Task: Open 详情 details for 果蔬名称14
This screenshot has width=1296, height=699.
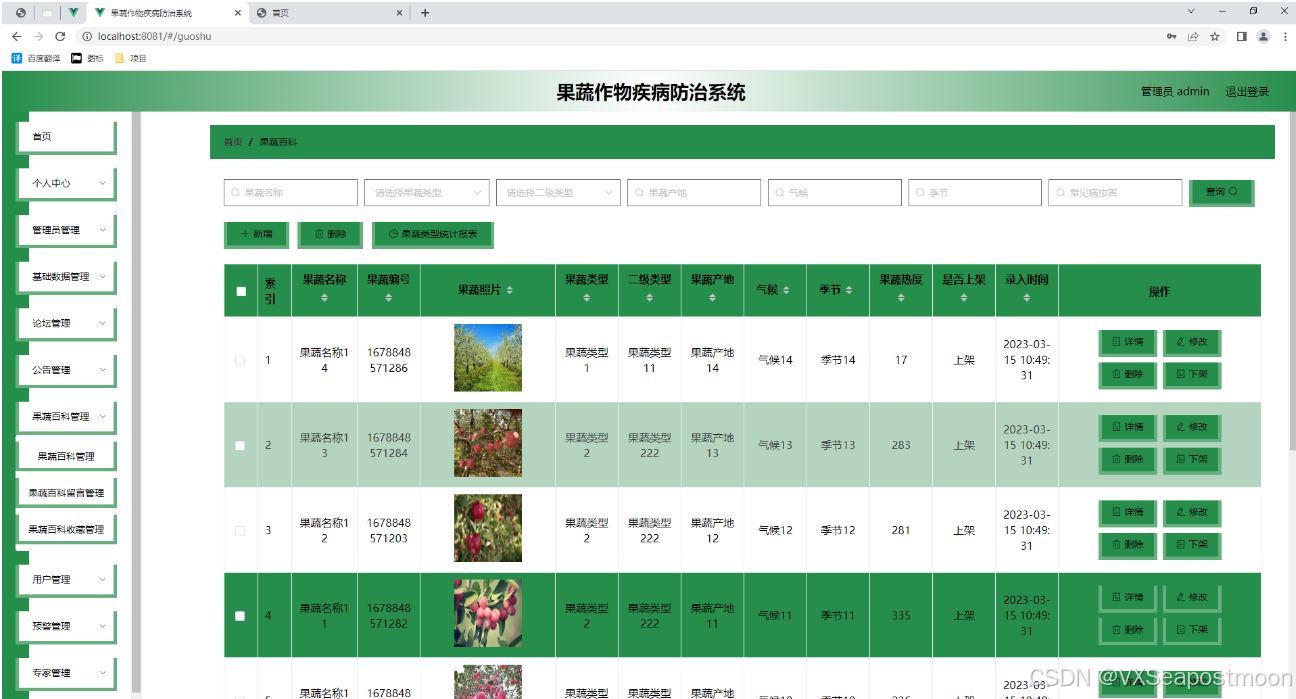Action: [1127, 343]
